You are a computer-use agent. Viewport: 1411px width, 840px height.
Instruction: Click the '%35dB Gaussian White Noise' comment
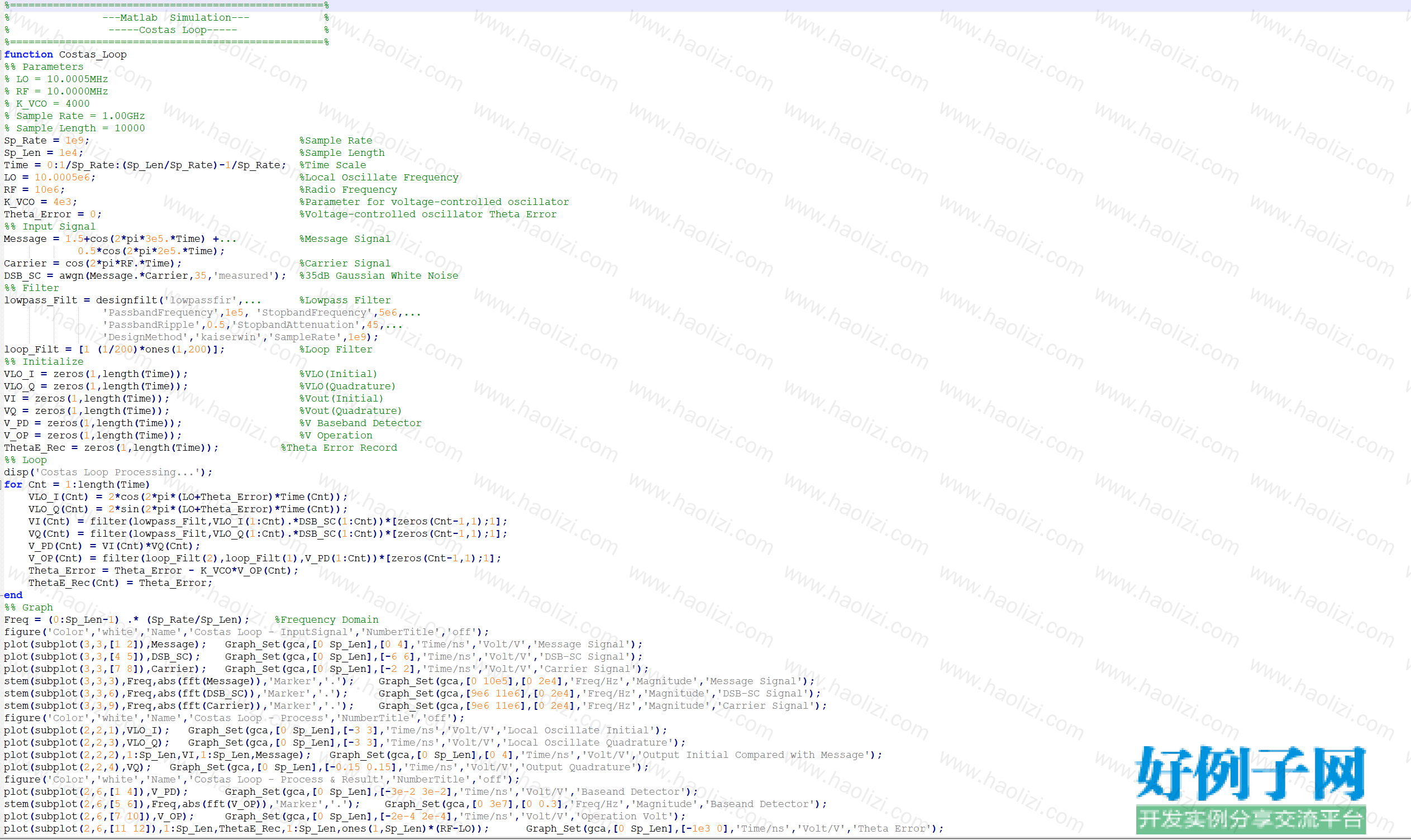pyautogui.click(x=379, y=276)
